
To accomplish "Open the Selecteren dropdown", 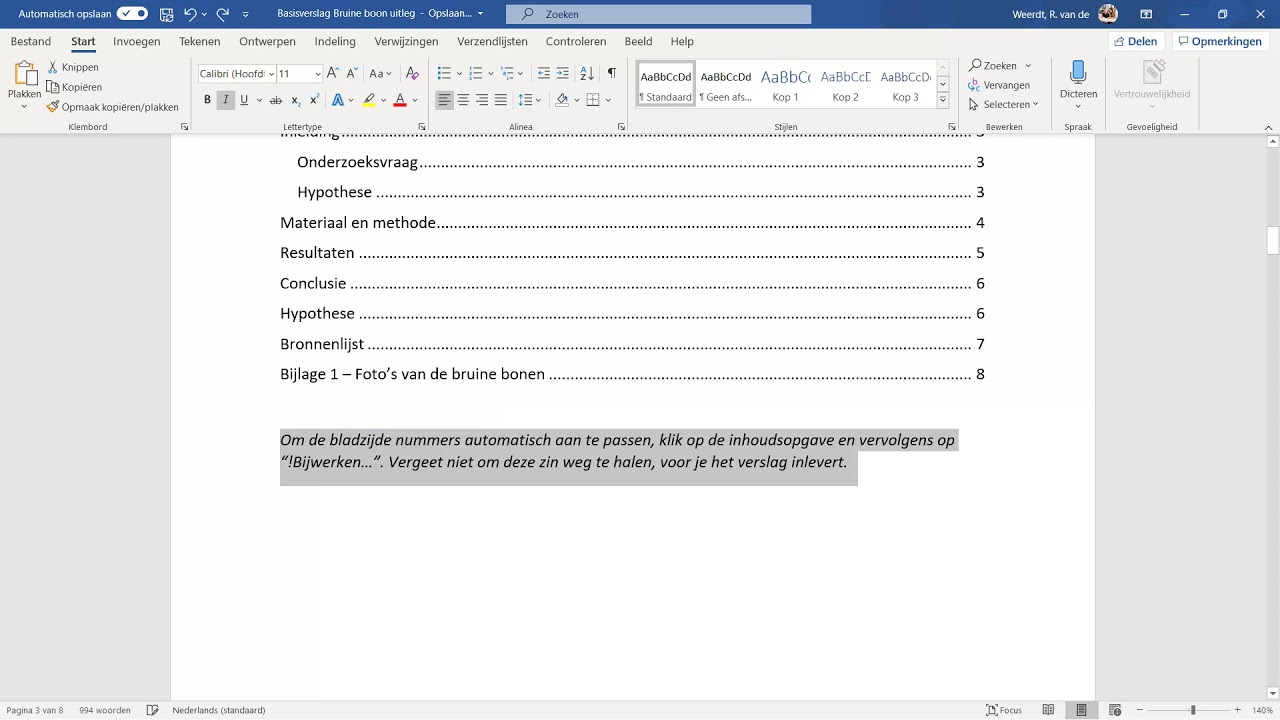I will (1004, 104).
